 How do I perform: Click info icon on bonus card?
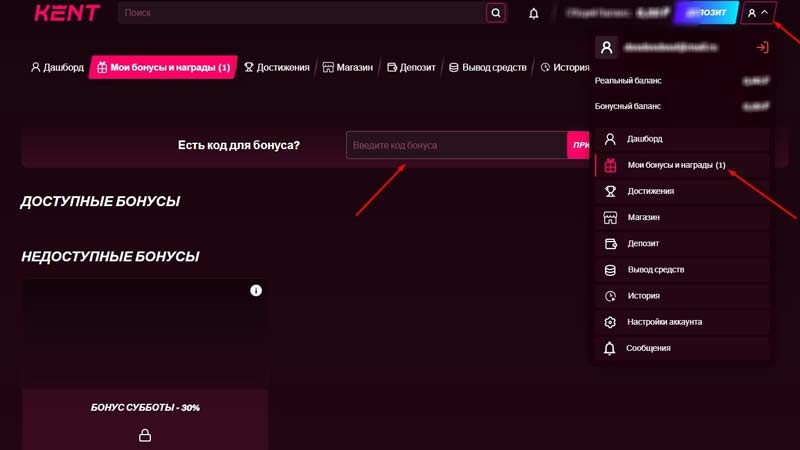256,290
